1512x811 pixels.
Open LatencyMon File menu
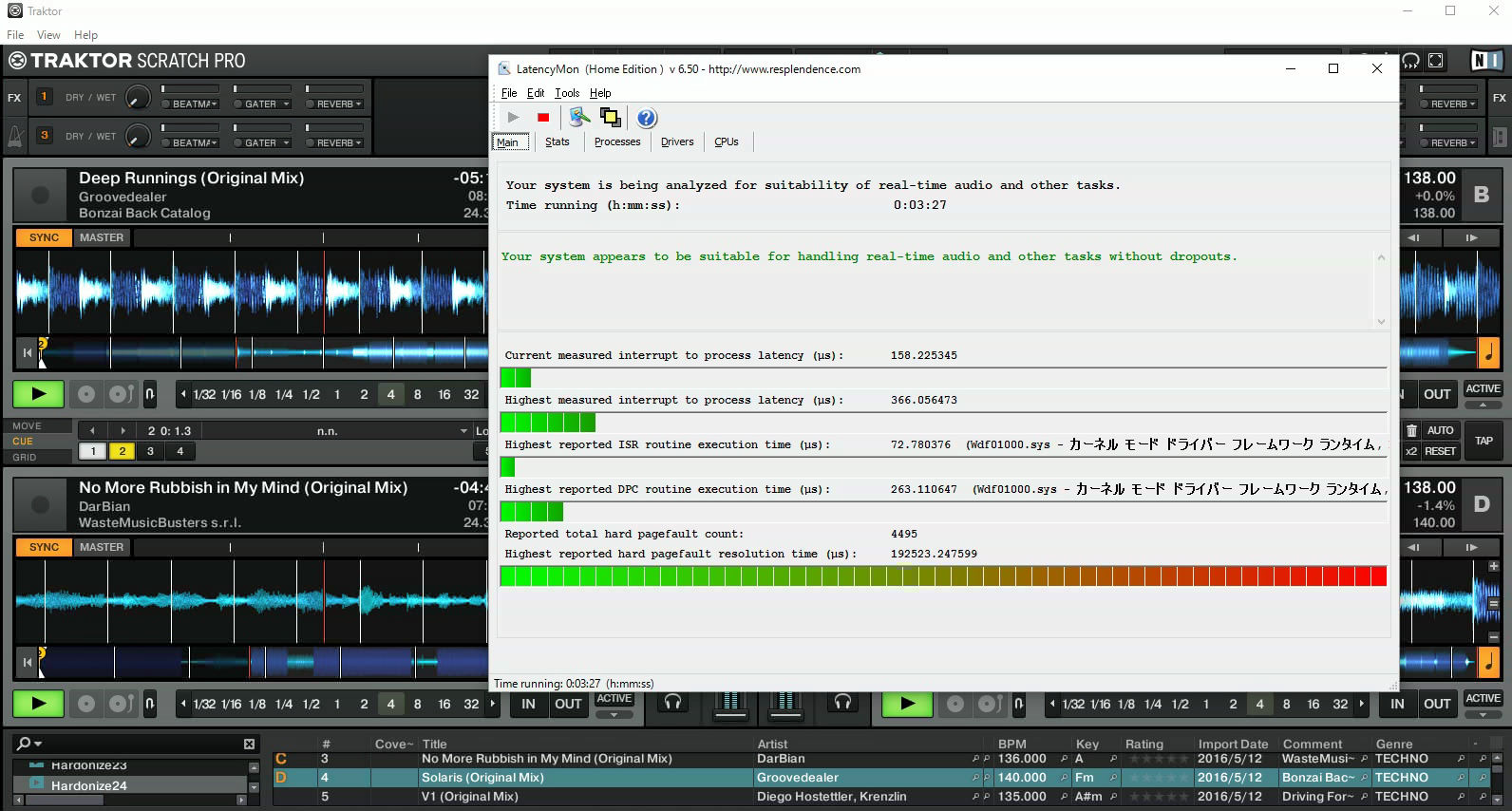pyautogui.click(x=509, y=93)
